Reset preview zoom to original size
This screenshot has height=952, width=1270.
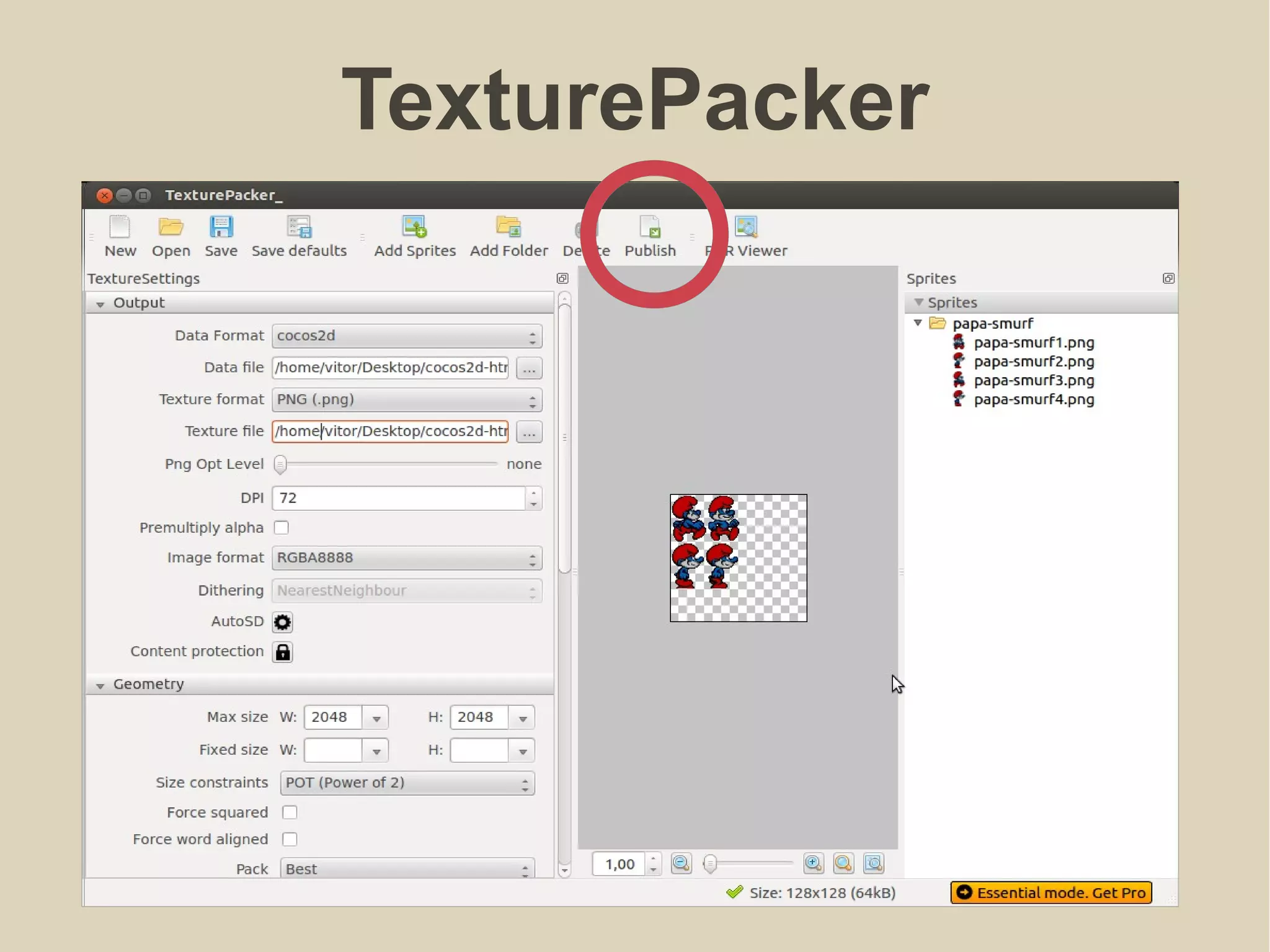click(x=843, y=863)
